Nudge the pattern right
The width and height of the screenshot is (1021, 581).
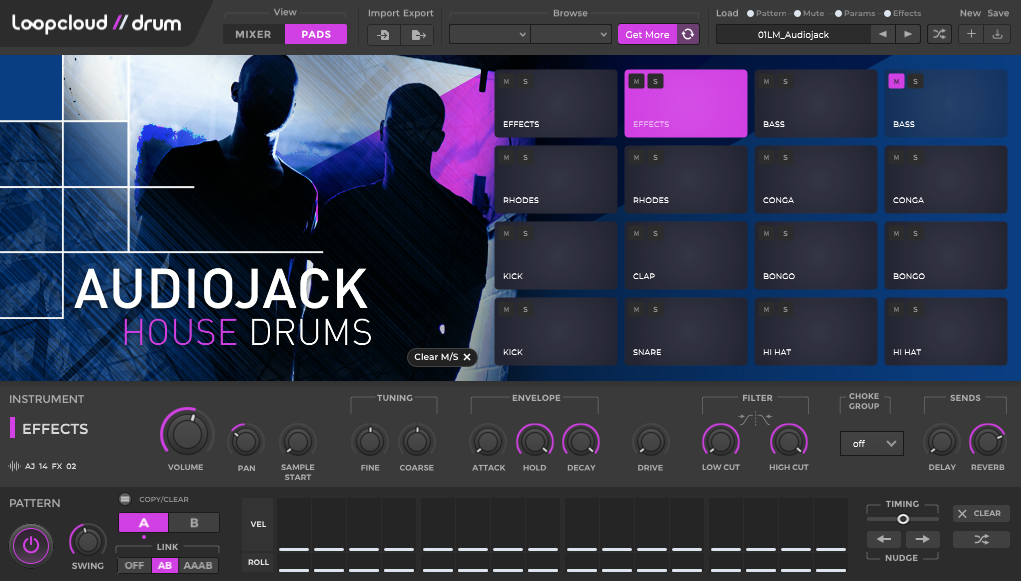922,539
